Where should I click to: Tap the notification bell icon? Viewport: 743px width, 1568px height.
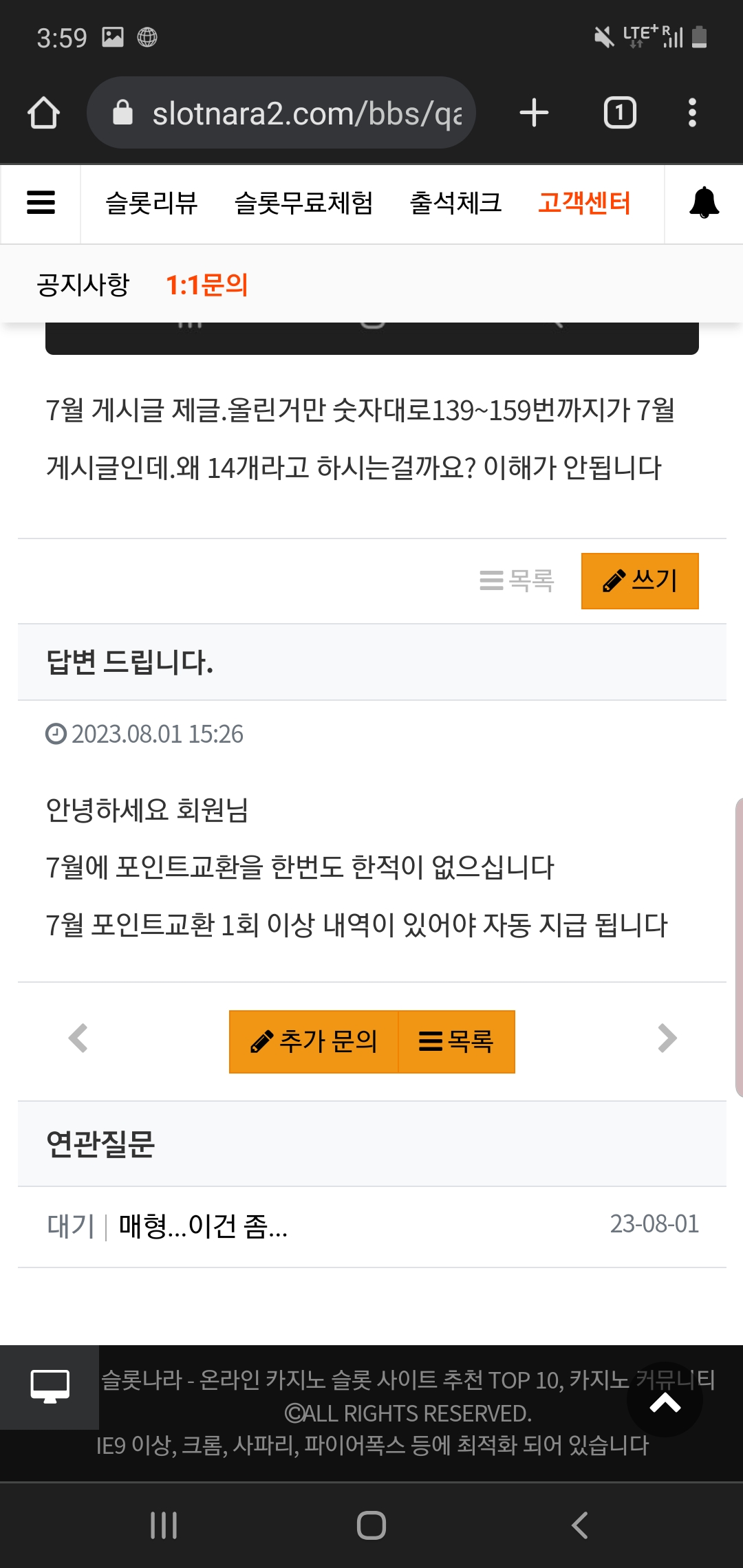(x=704, y=203)
